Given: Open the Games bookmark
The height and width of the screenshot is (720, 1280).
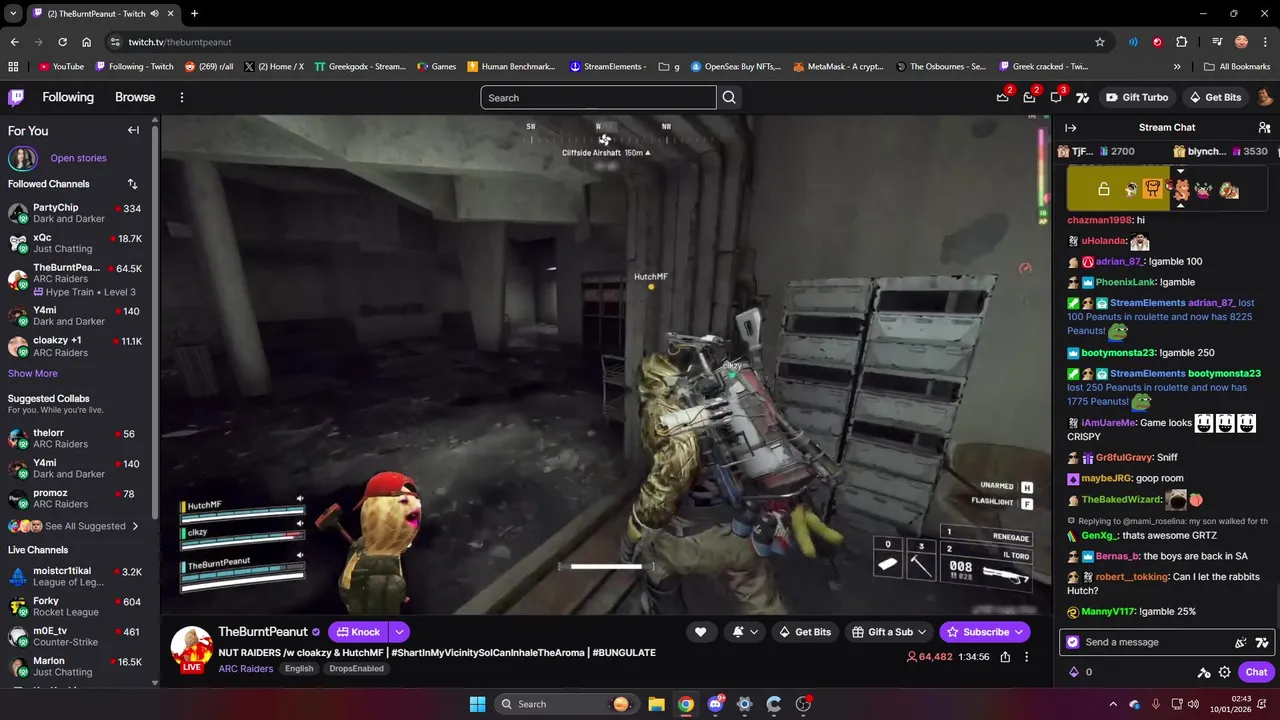Looking at the screenshot, I should pos(436,67).
